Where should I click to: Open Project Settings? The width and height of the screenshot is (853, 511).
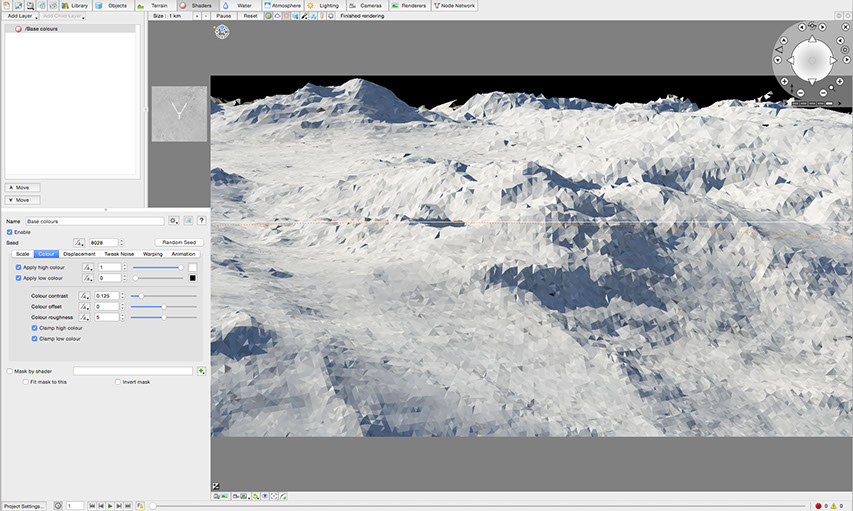click(x=24, y=506)
